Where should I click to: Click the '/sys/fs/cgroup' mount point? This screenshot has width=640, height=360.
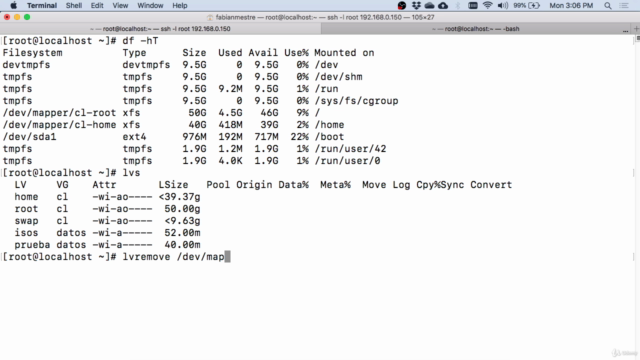pos(356,101)
